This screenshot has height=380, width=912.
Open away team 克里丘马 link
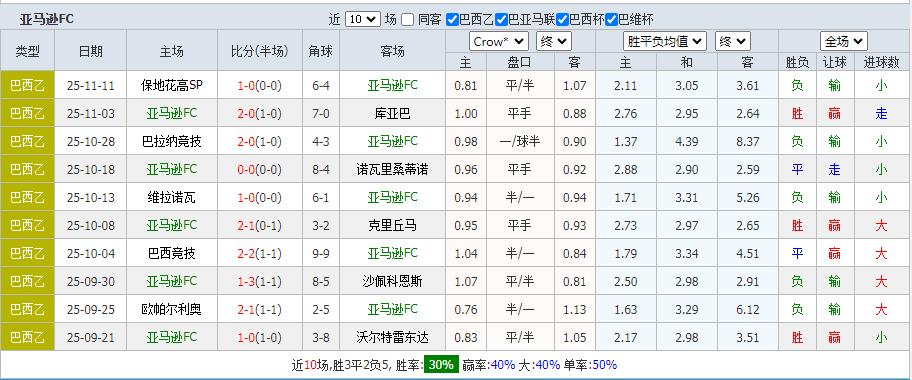pos(393,225)
